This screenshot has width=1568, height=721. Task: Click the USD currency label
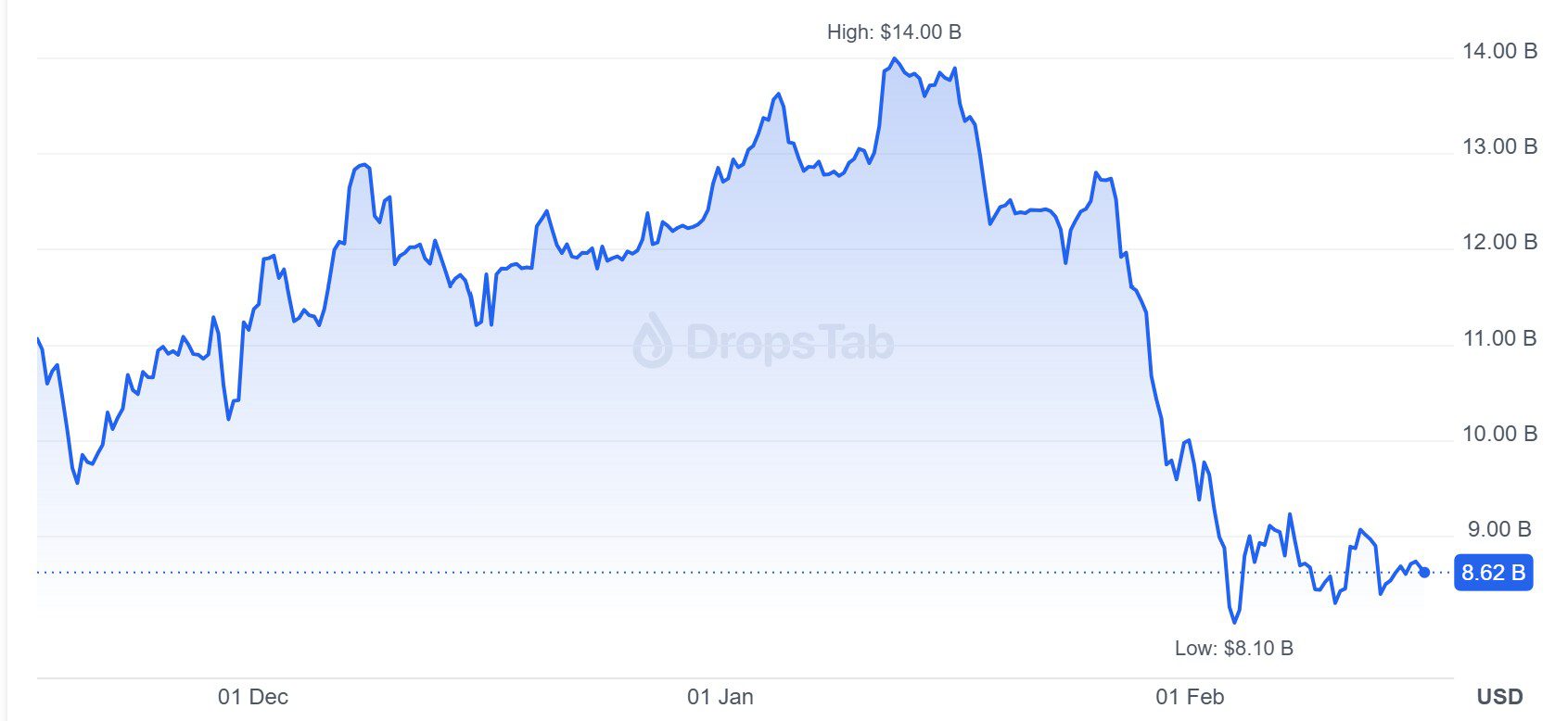pos(1499,697)
